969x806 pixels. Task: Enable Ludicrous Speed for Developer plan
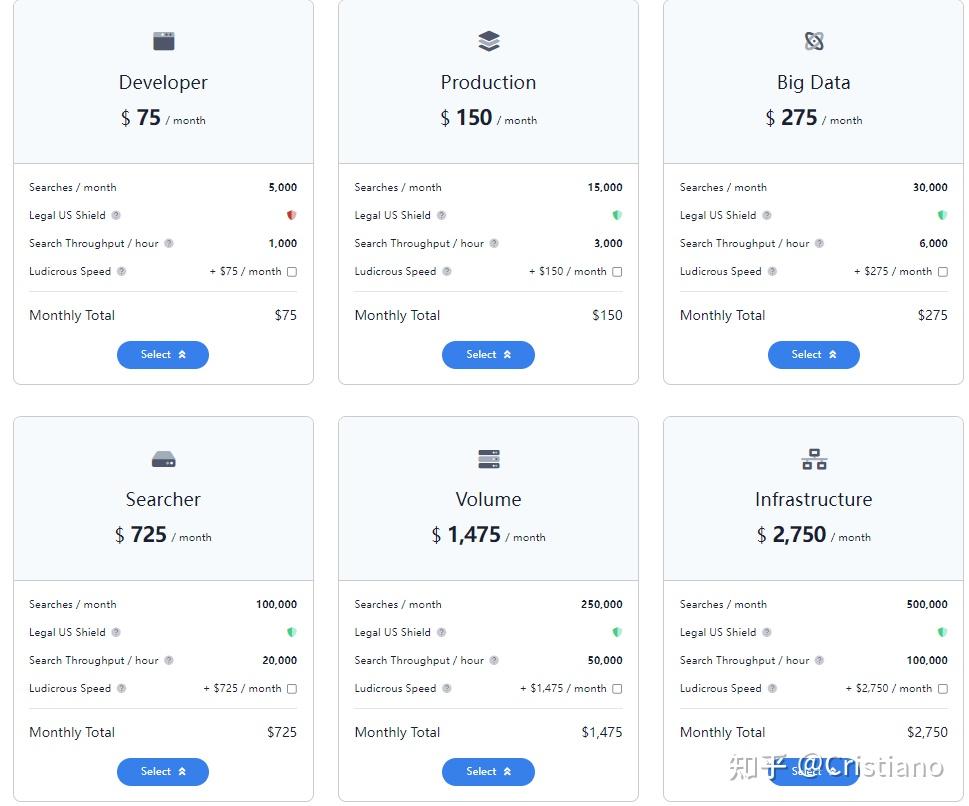[292, 272]
